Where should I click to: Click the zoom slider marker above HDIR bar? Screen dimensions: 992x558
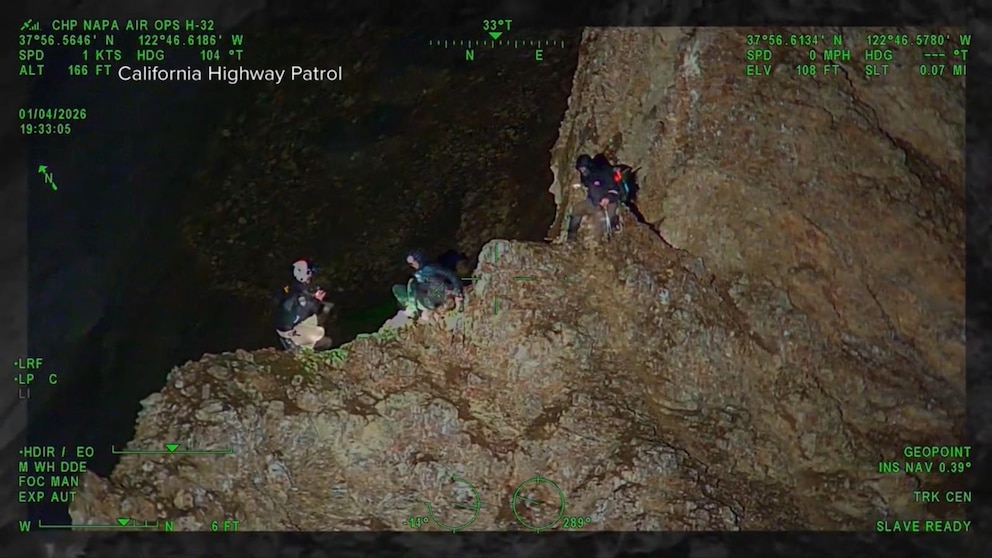(172, 448)
